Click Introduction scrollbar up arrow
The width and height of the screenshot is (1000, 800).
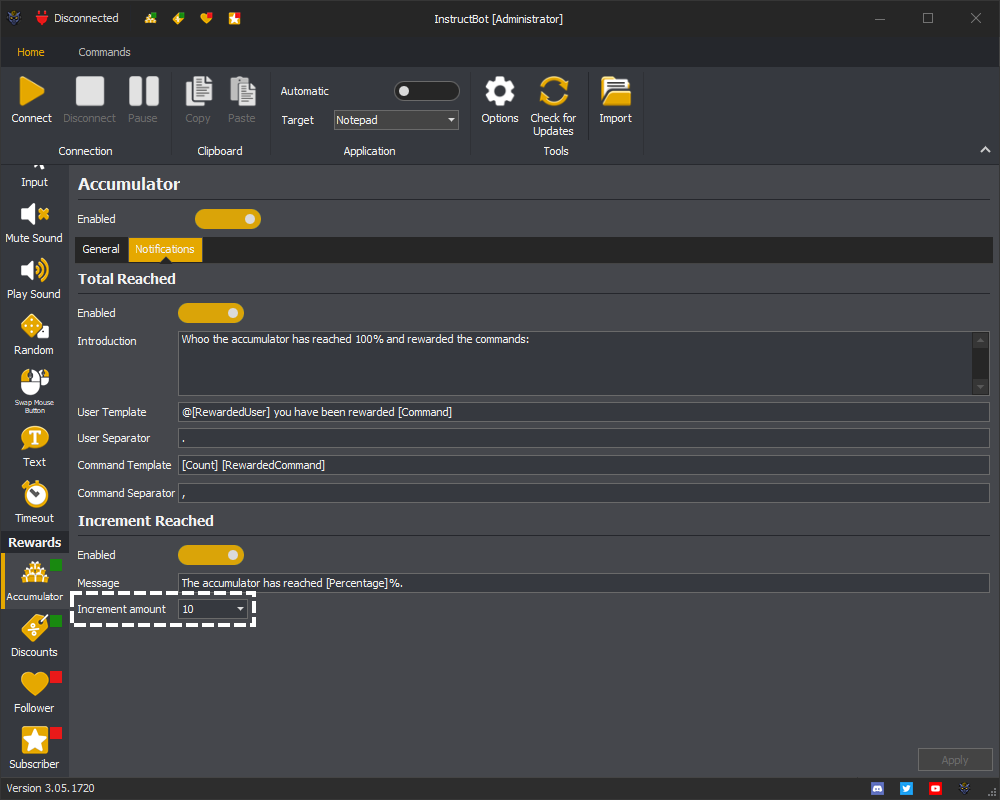981,340
